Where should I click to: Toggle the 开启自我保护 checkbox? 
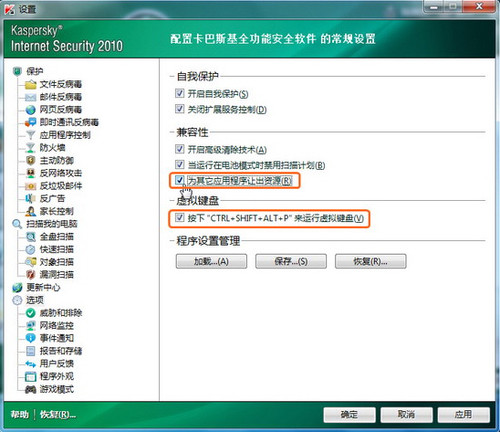point(180,93)
